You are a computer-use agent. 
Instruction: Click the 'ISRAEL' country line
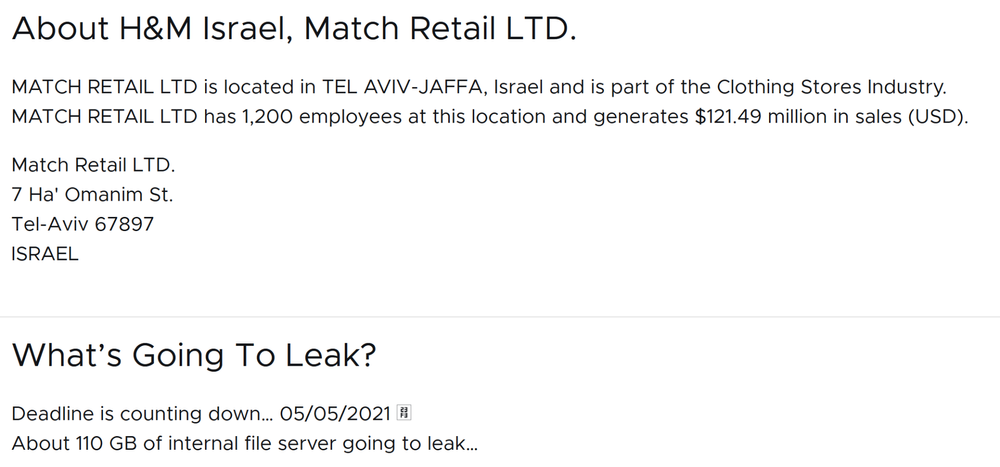click(45, 254)
